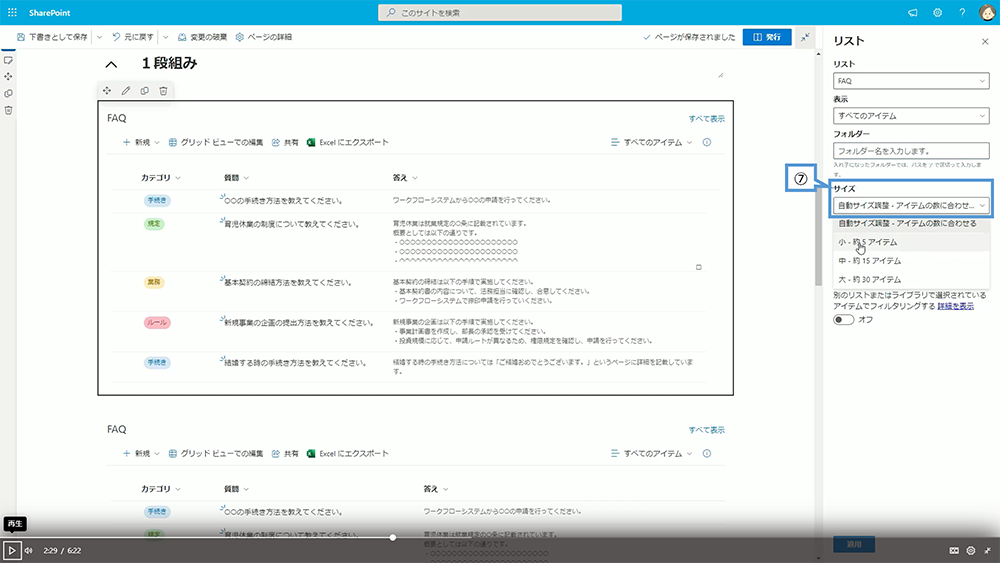The image size is (1000, 563).
Task: Toggle video captions icon
Action: (954, 550)
